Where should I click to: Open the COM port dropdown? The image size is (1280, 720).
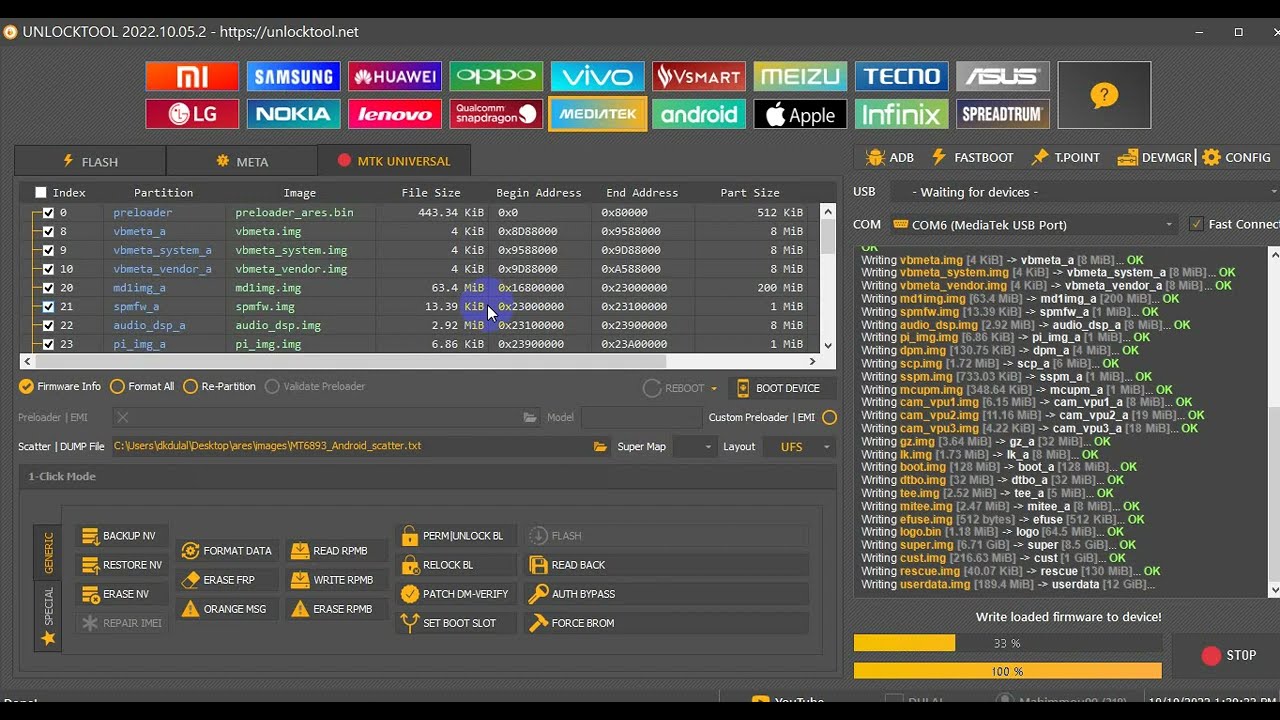coord(1033,225)
